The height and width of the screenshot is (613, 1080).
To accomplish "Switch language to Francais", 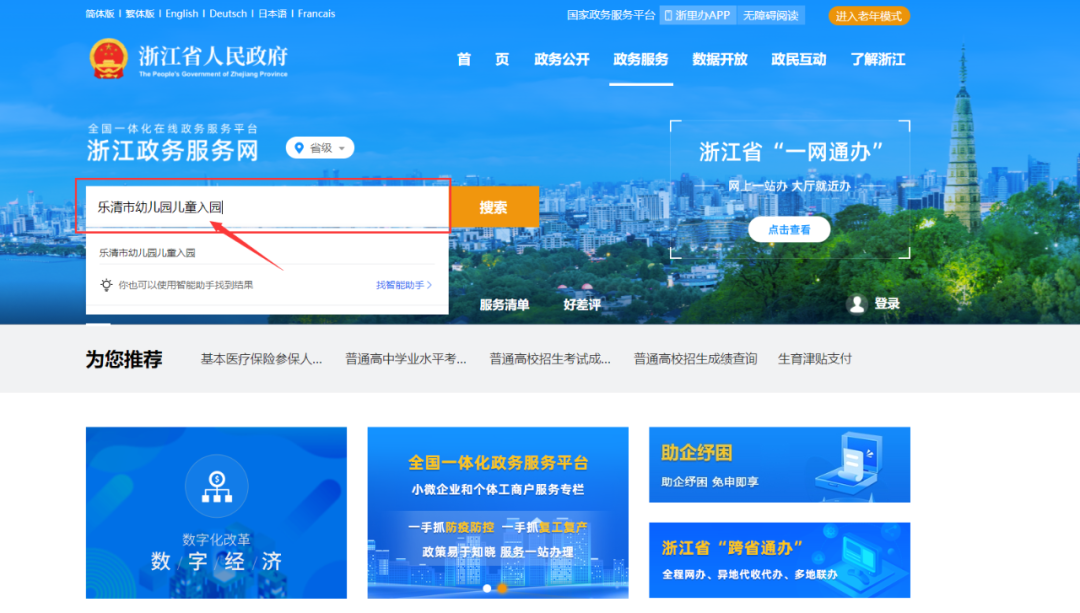I will coord(316,14).
